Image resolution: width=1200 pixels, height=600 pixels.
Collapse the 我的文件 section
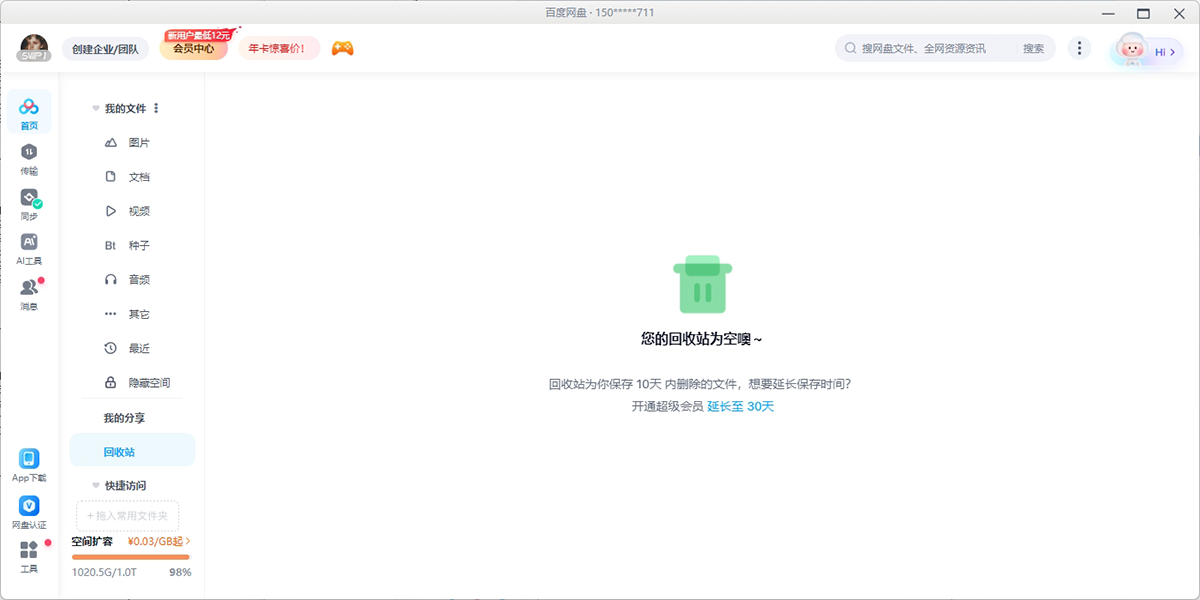click(x=96, y=108)
